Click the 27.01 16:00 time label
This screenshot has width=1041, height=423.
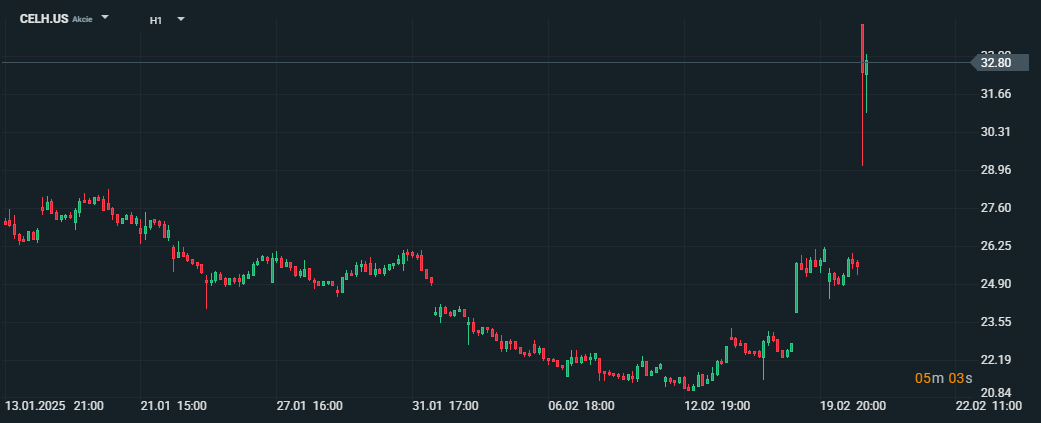click(x=310, y=405)
